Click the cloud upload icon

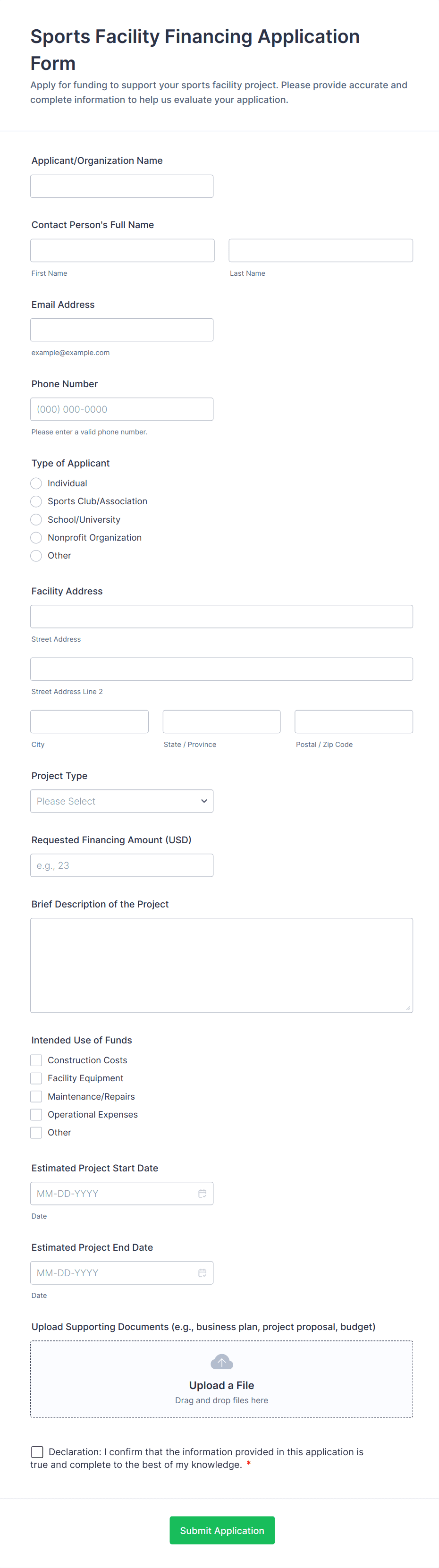tap(222, 1362)
